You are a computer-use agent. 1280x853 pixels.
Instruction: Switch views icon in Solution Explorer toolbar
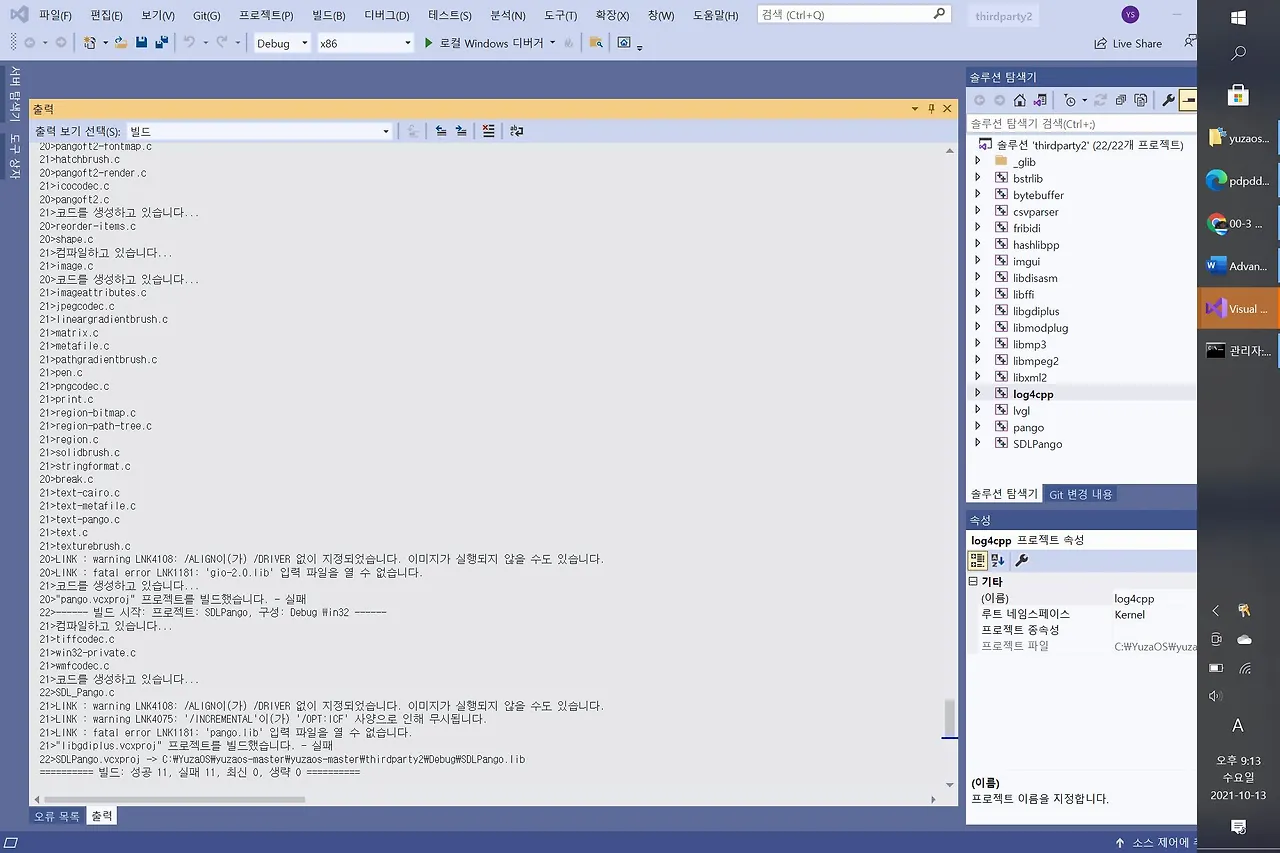click(1040, 100)
